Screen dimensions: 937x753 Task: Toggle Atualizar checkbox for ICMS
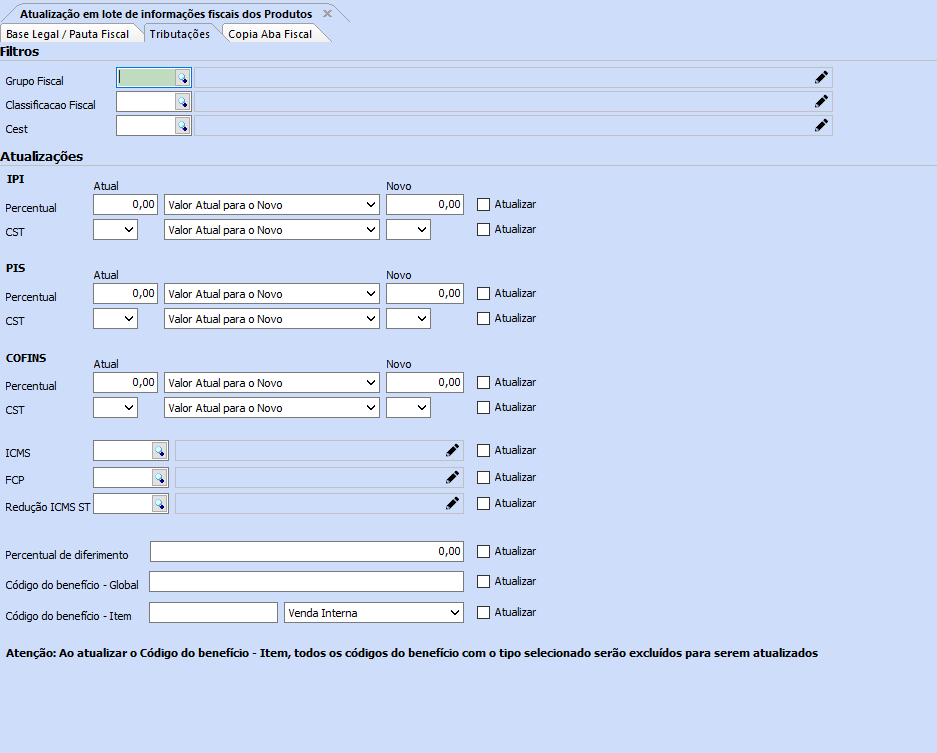pyautogui.click(x=483, y=451)
